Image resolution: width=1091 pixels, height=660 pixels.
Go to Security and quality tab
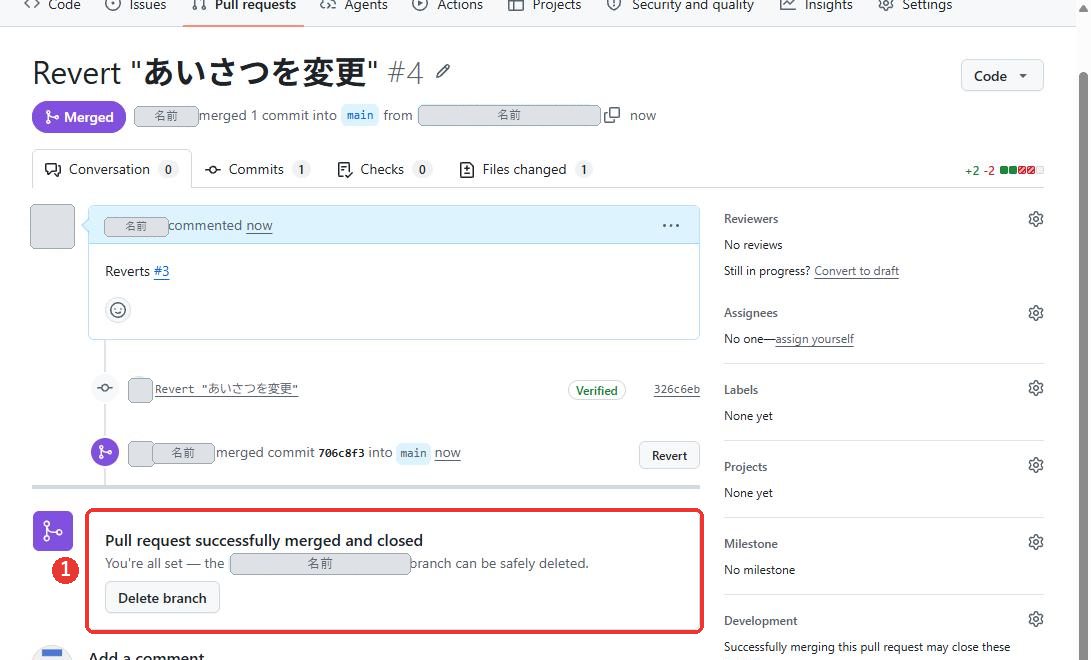[680, 6]
